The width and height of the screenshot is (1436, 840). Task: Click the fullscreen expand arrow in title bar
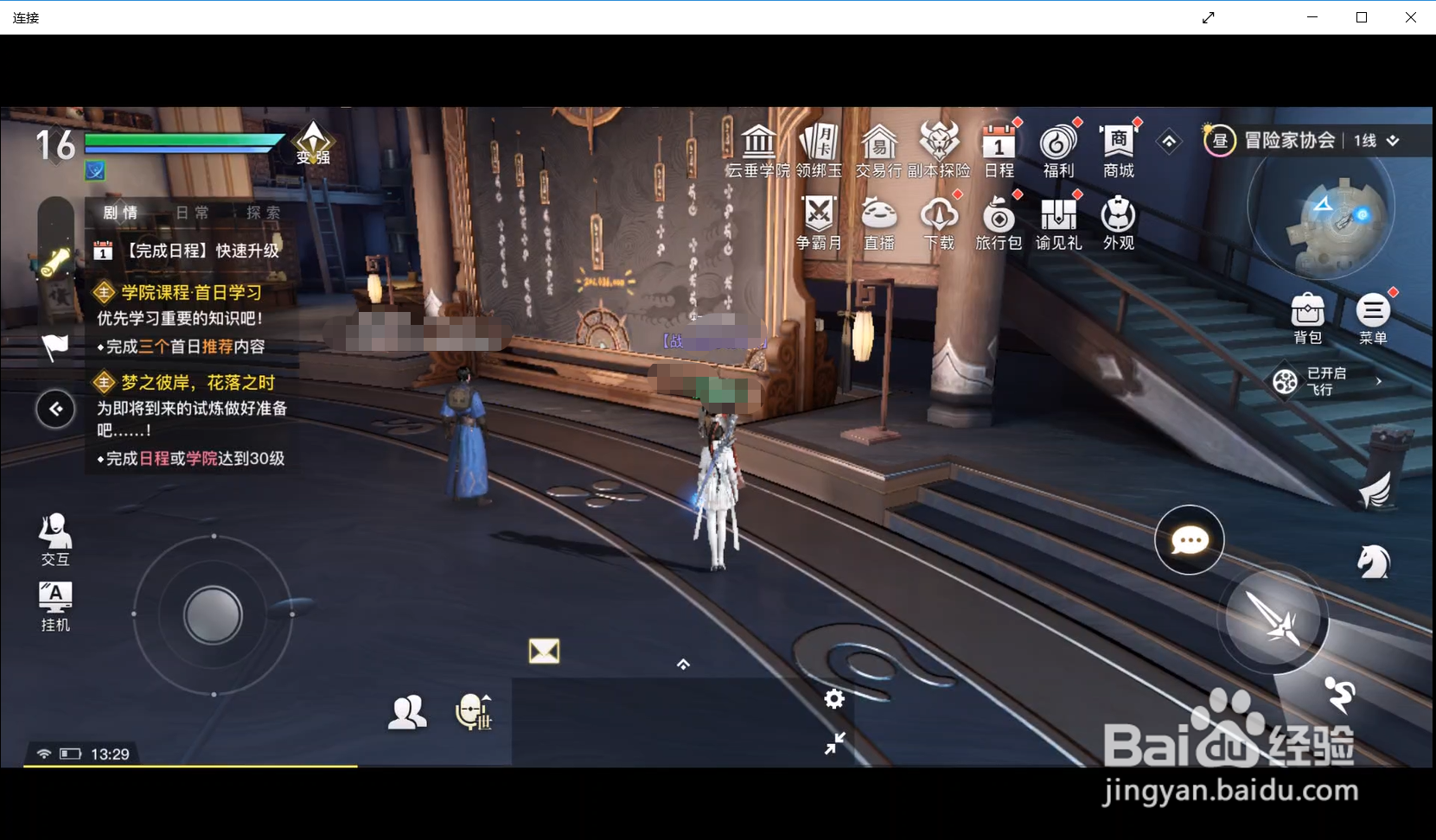point(1209,17)
